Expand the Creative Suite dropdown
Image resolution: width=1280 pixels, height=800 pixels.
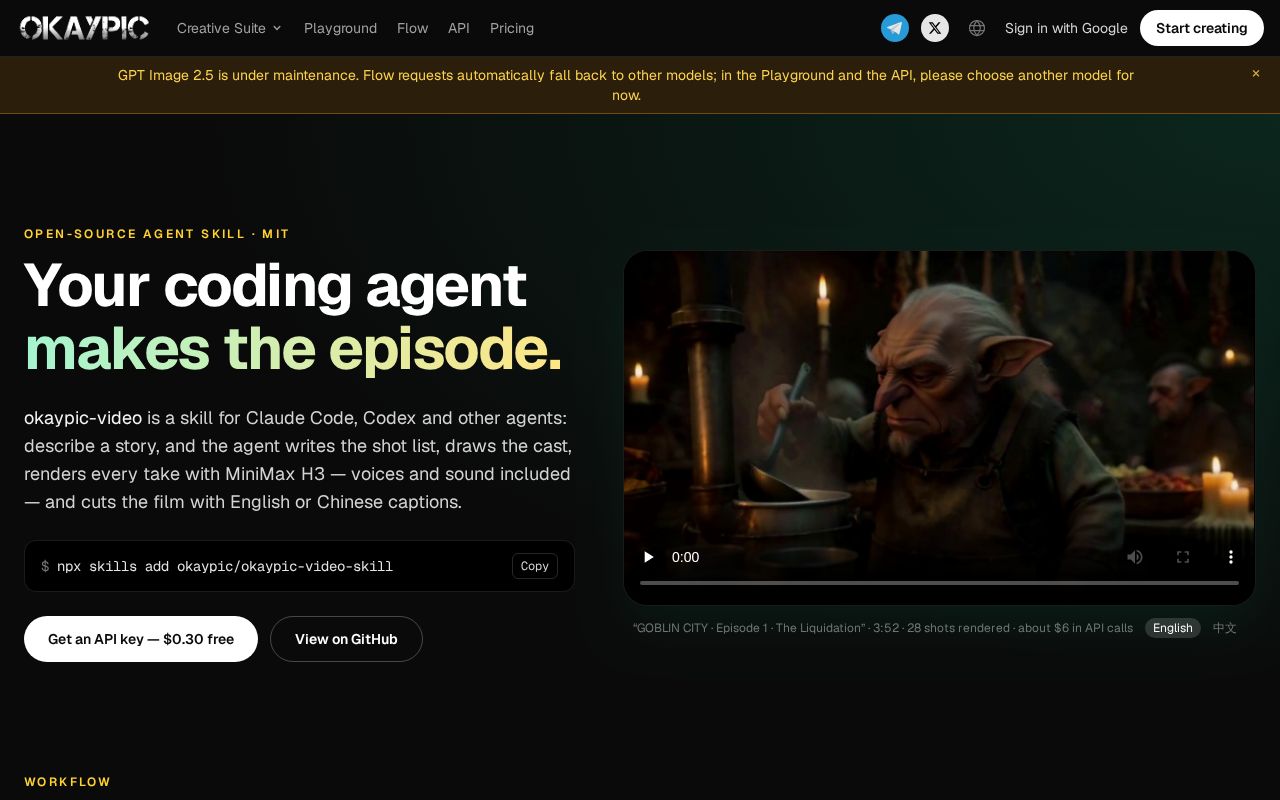(x=229, y=28)
